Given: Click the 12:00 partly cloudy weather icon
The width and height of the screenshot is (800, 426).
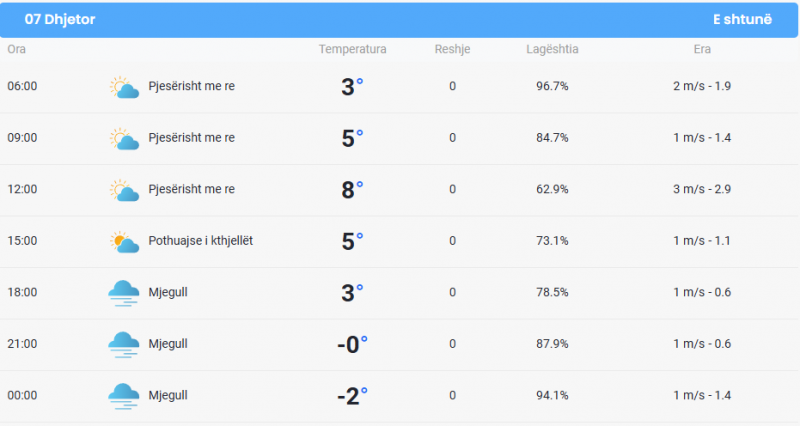Looking at the screenshot, I should point(124,190).
